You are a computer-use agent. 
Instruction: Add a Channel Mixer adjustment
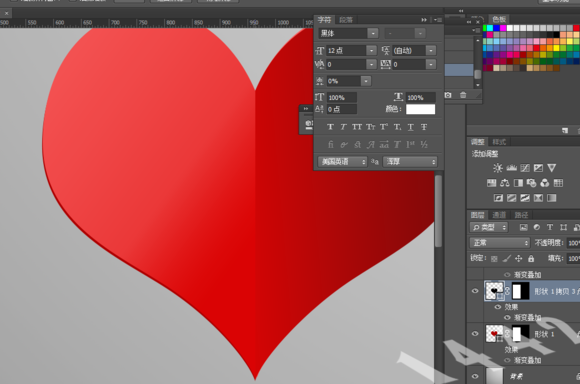[544, 183]
